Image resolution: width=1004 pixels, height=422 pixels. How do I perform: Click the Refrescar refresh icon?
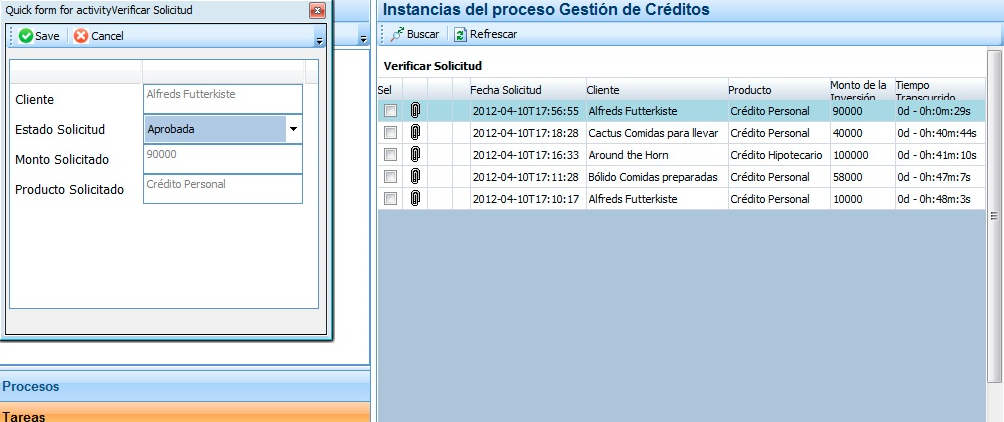coord(460,34)
